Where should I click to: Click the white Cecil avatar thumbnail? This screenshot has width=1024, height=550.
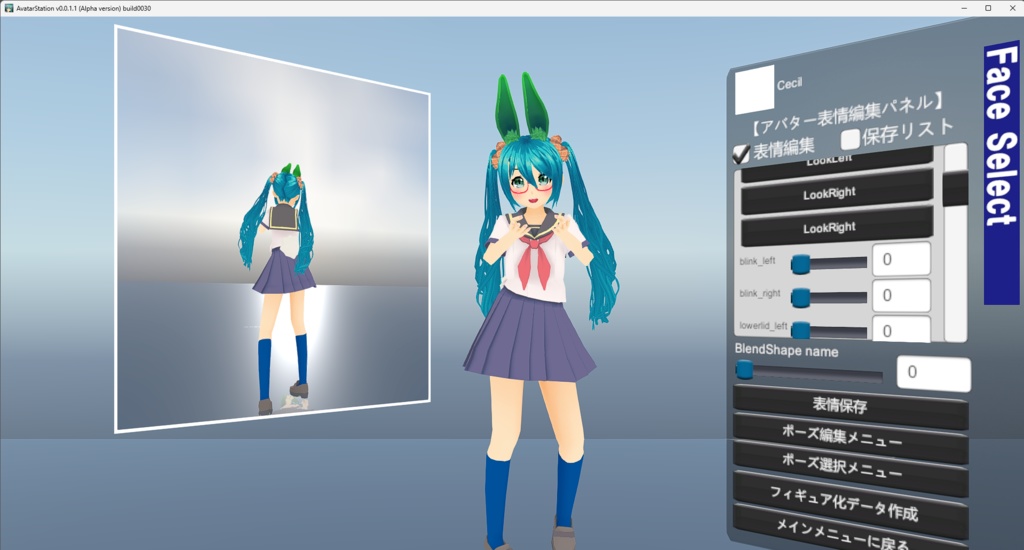[x=755, y=89]
